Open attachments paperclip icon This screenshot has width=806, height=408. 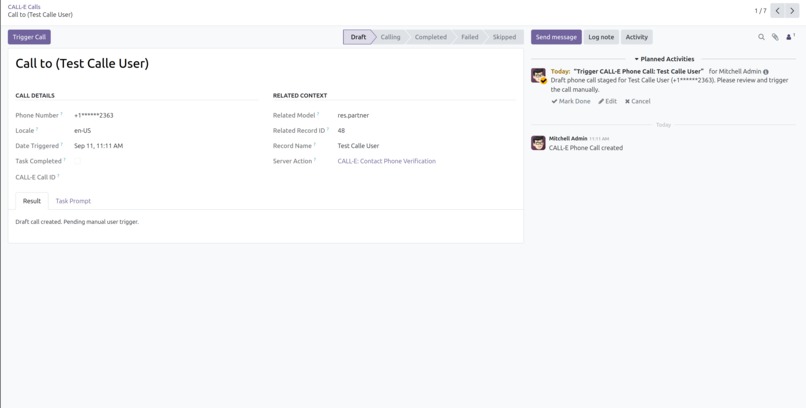coord(775,37)
